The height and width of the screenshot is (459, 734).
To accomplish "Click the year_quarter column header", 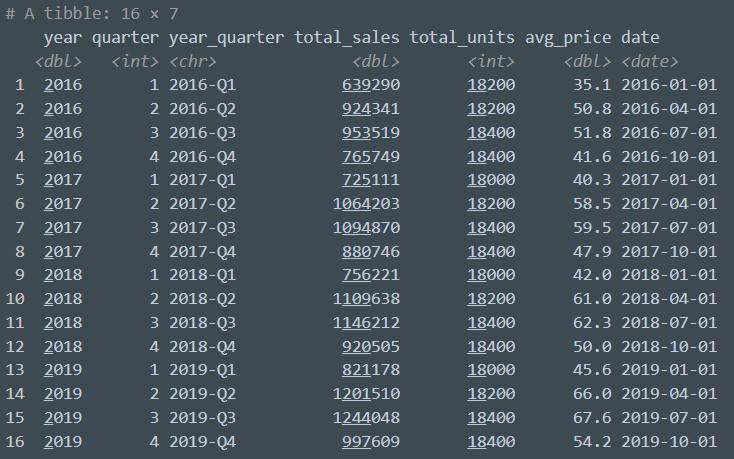I will (x=226, y=38).
